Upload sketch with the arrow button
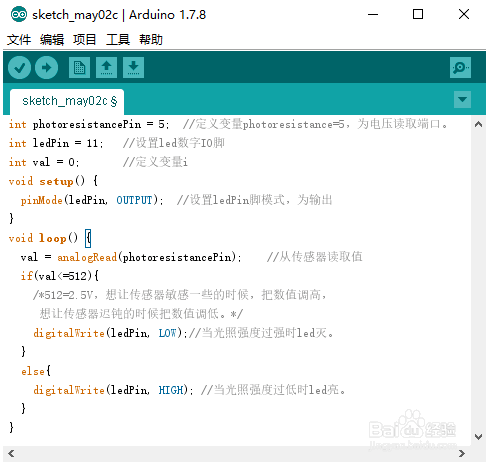 [46, 68]
